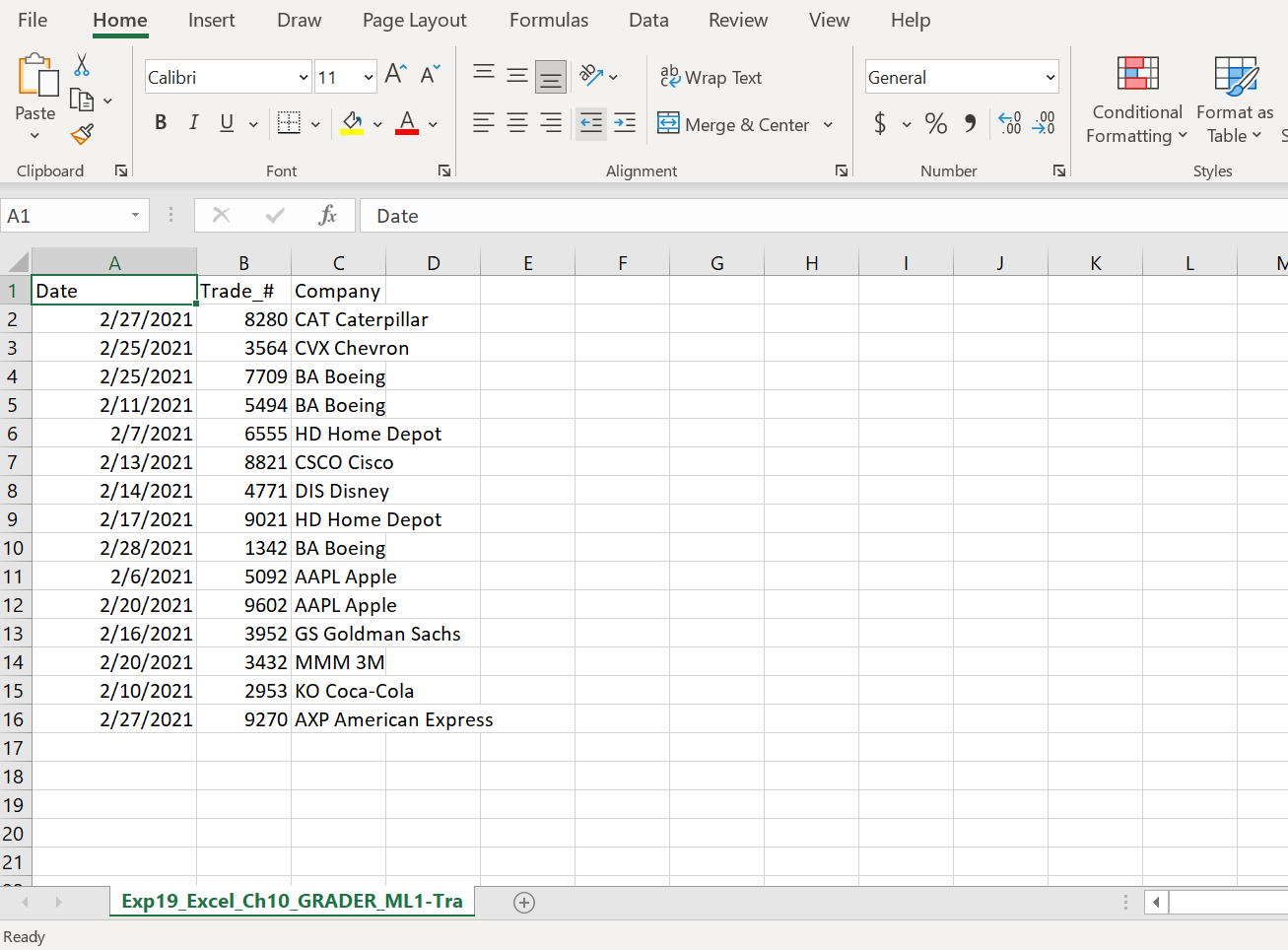This screenshot has width=1288, height=950.
Task: Open Alignment settings dialog launcher
Action: pos(842,170)
